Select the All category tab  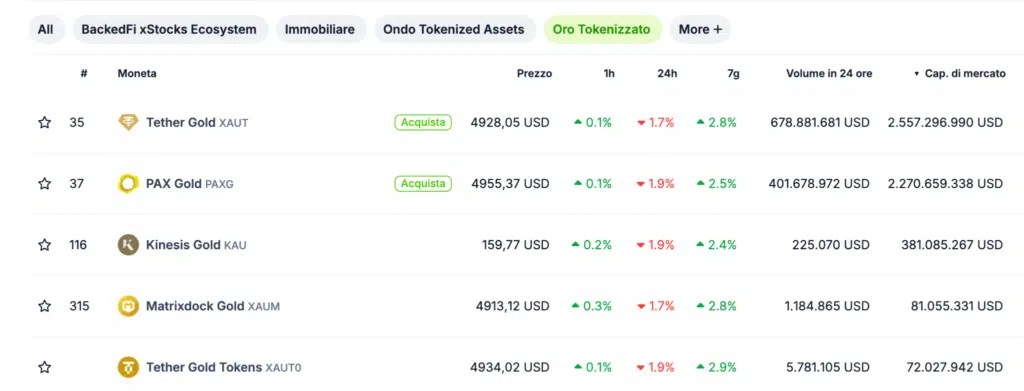(46, 29)
